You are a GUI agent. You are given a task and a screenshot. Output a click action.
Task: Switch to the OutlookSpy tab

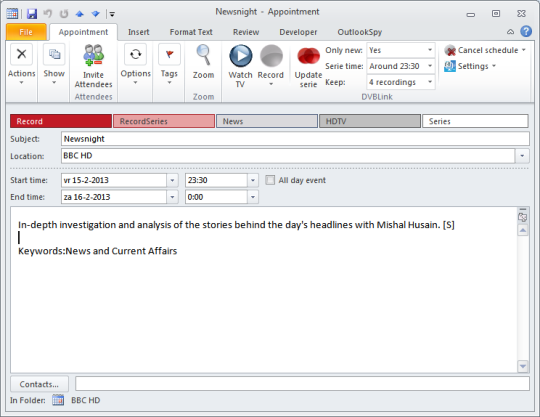[360, 32]
